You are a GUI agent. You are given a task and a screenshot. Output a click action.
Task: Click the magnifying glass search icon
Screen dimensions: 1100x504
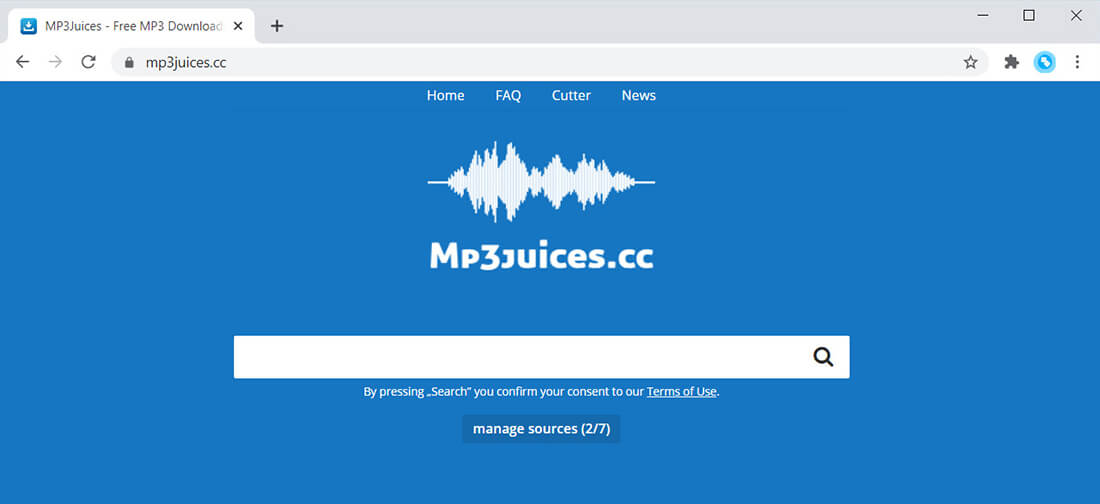point(823,357)
